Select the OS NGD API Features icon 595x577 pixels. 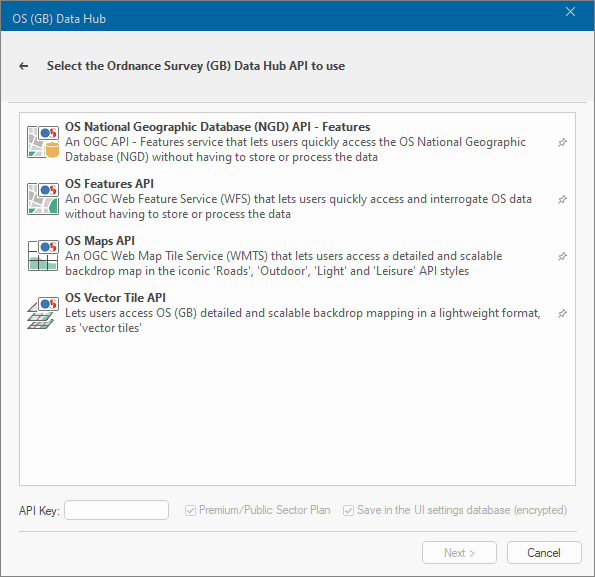pyautogui.click(x=43, y=142)
